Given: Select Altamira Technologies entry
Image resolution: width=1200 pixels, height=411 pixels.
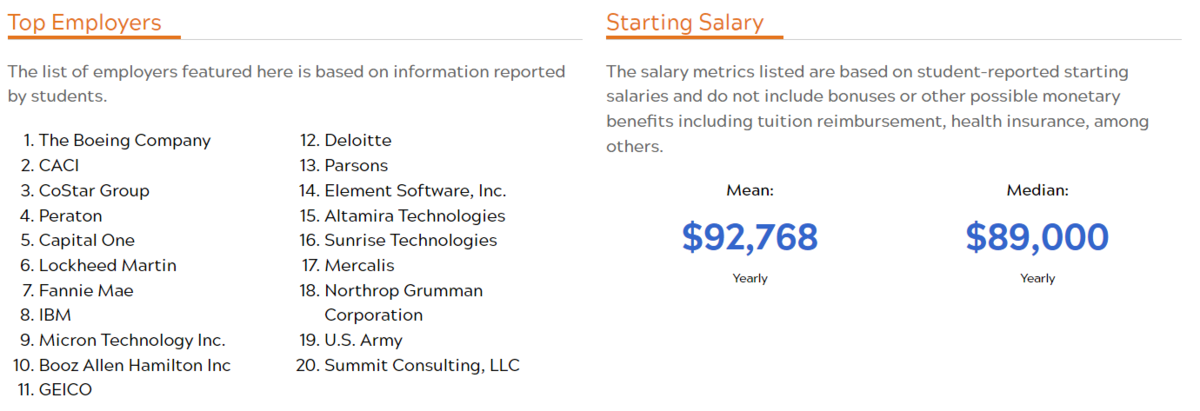Looking at the screenshot, I should point(415,215).
